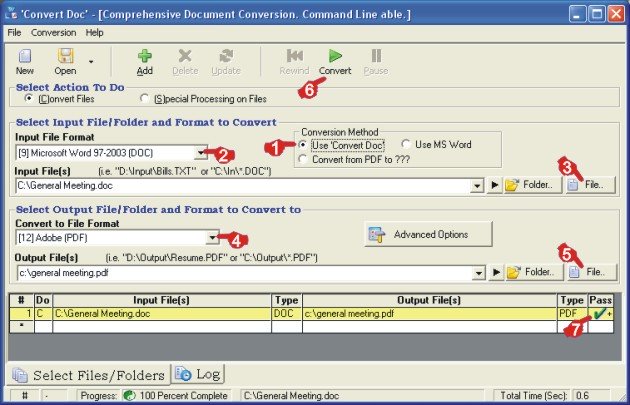Click the green Add plus icon
The width and height of the screenshot is (630, 405).
[145, 56]
